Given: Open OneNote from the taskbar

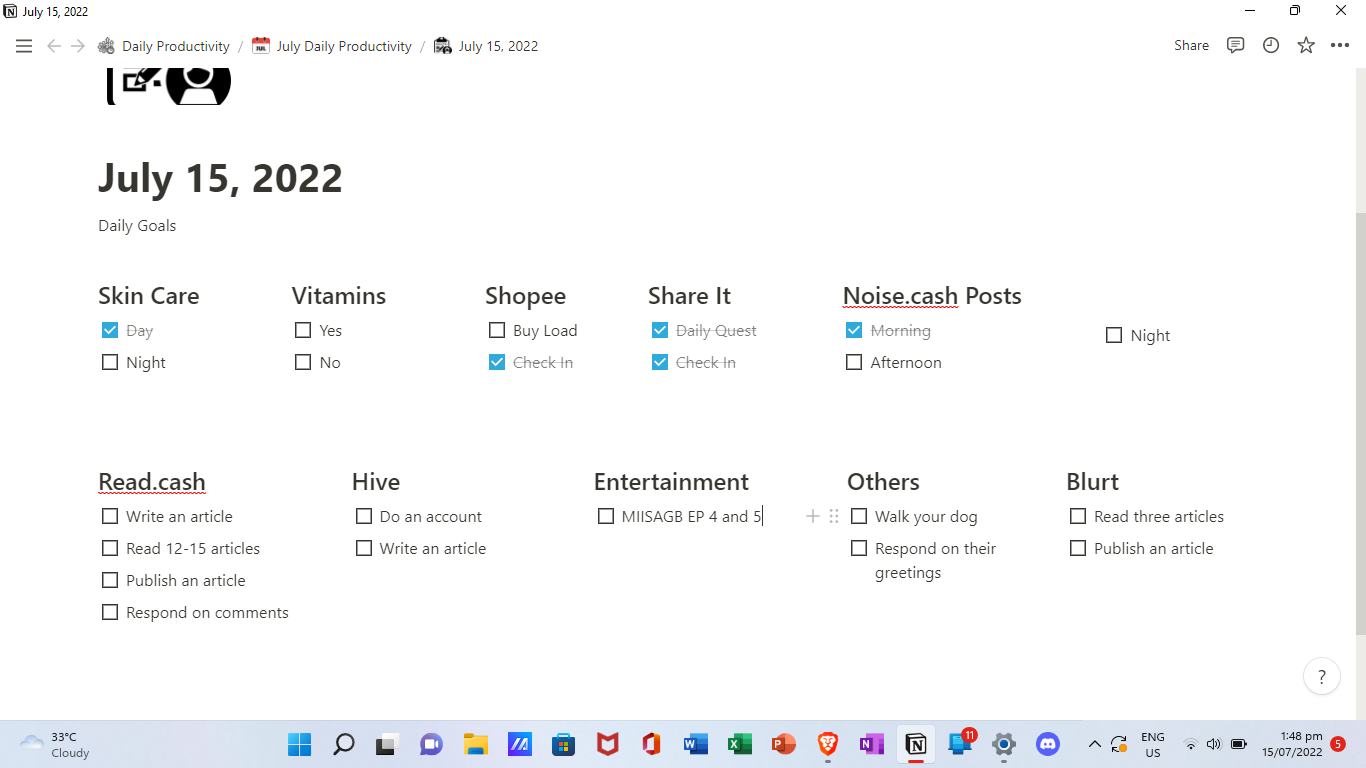Looking at the screenshot, I should [x=871, y=744].
